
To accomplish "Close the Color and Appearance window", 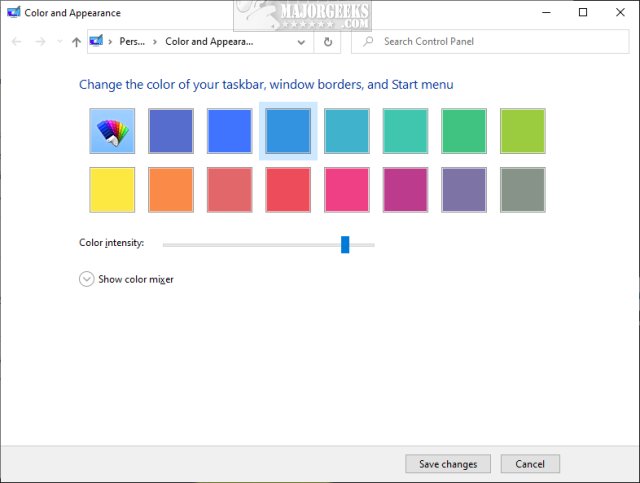I will click(x=620, y=12).
